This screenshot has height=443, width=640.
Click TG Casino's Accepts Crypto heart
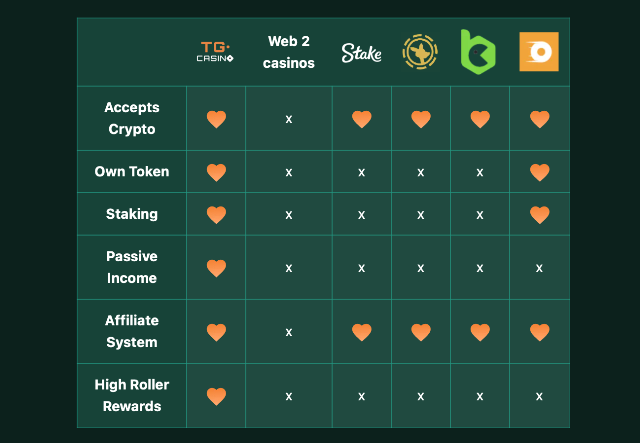216,119
